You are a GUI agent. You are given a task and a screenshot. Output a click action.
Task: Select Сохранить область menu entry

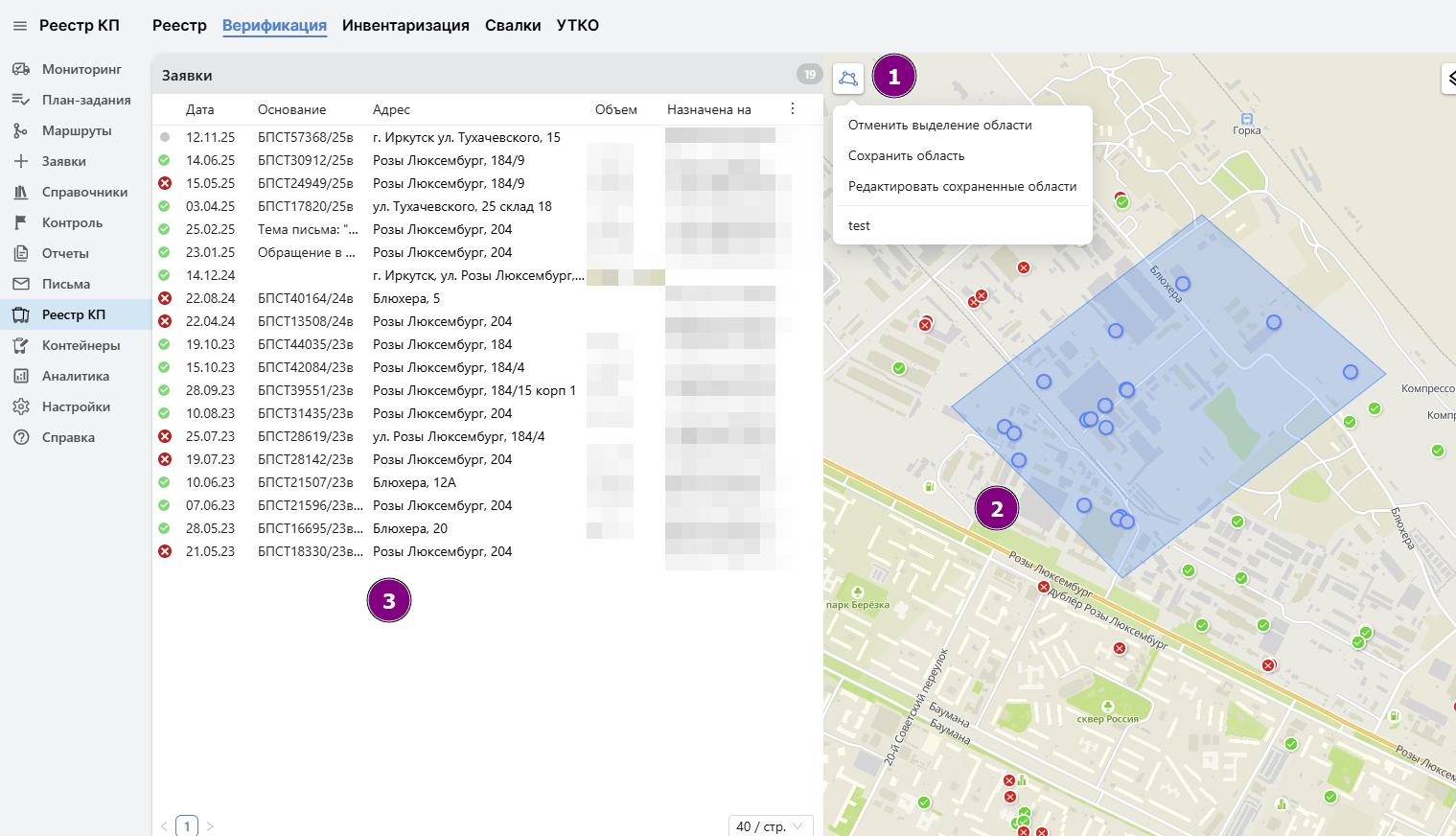point(906,155)
